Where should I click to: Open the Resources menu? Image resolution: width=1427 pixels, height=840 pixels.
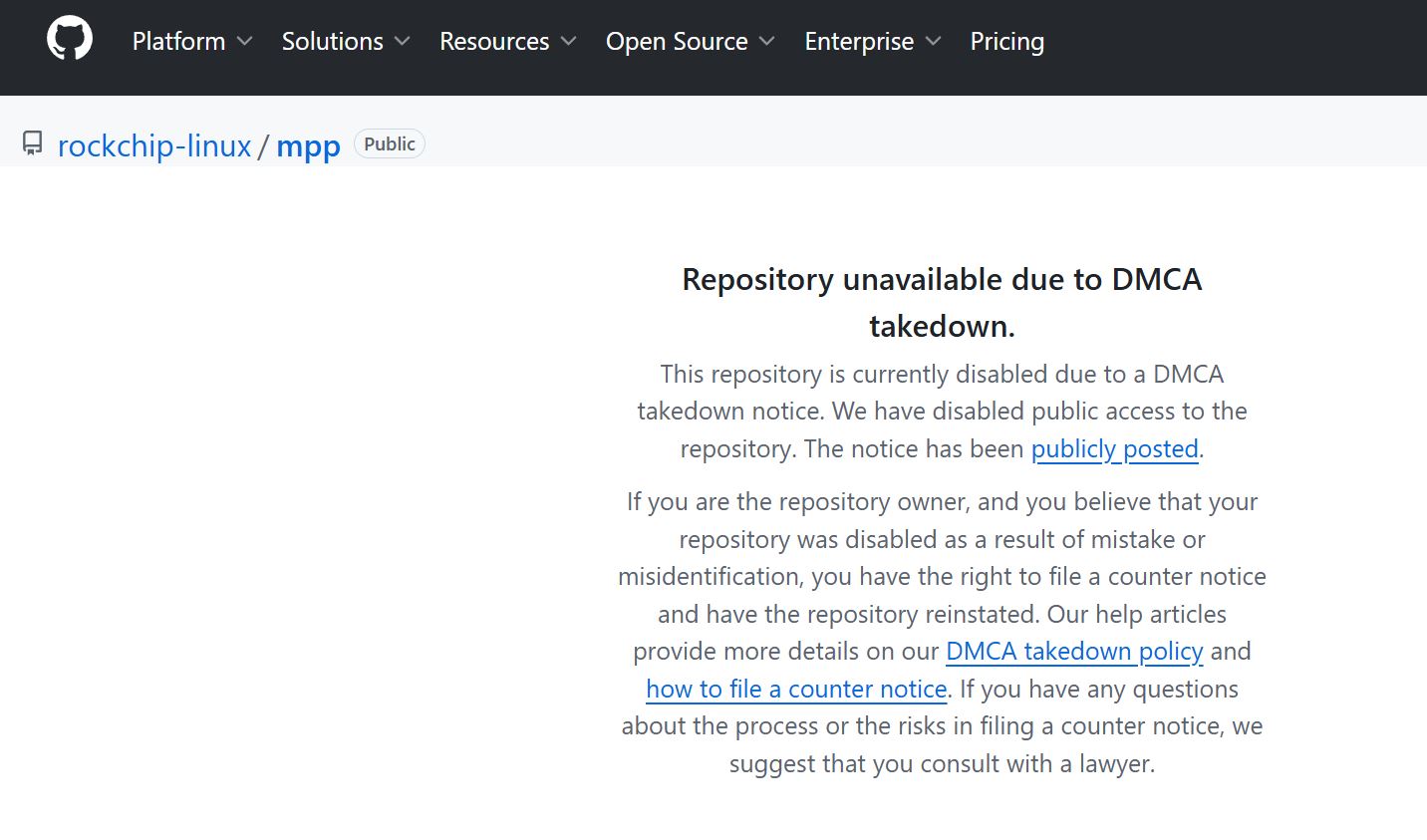click(x=493, y=41)
